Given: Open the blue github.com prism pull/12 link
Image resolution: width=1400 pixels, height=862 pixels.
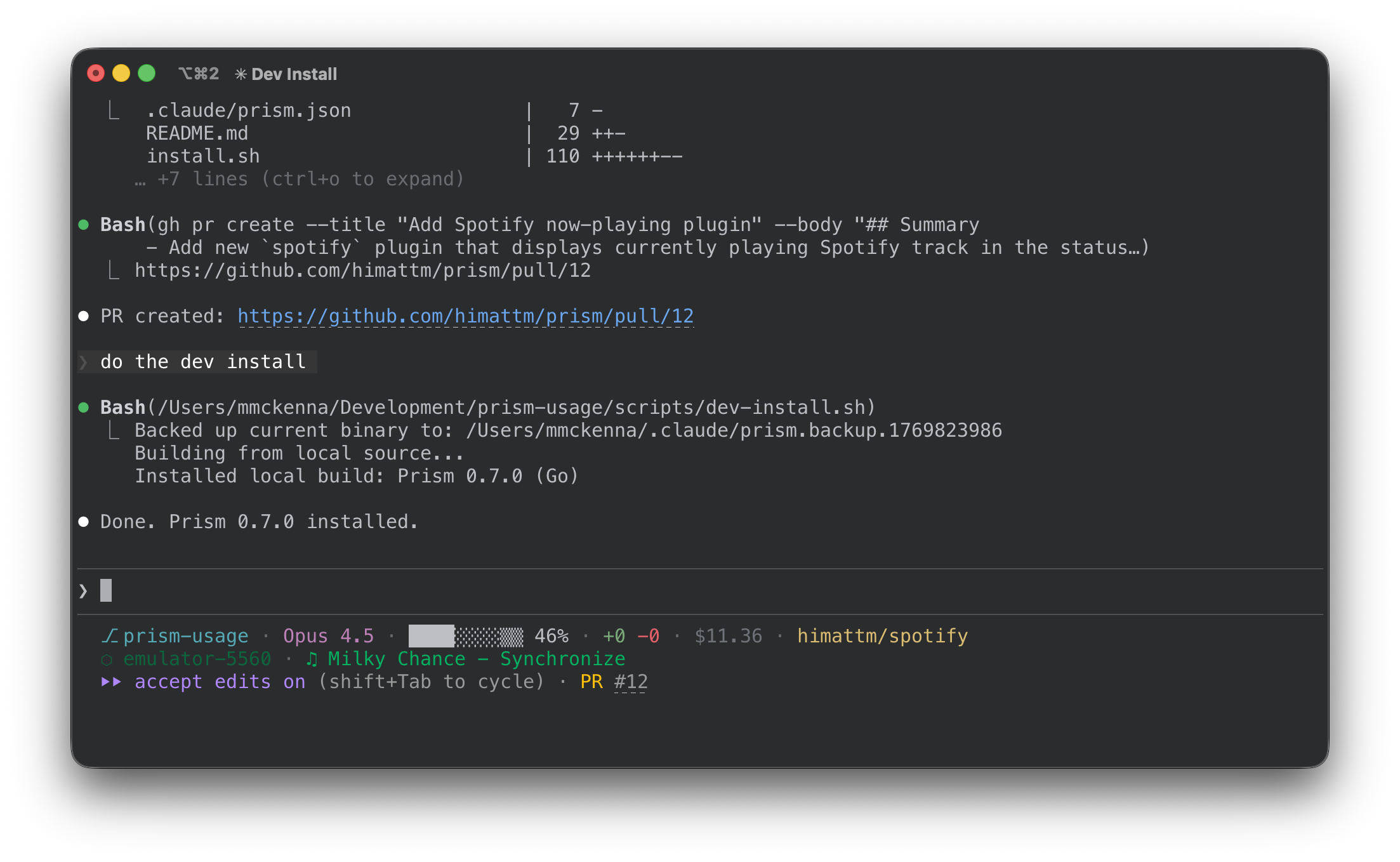Looking at the screenshot, I should point(465,316).
